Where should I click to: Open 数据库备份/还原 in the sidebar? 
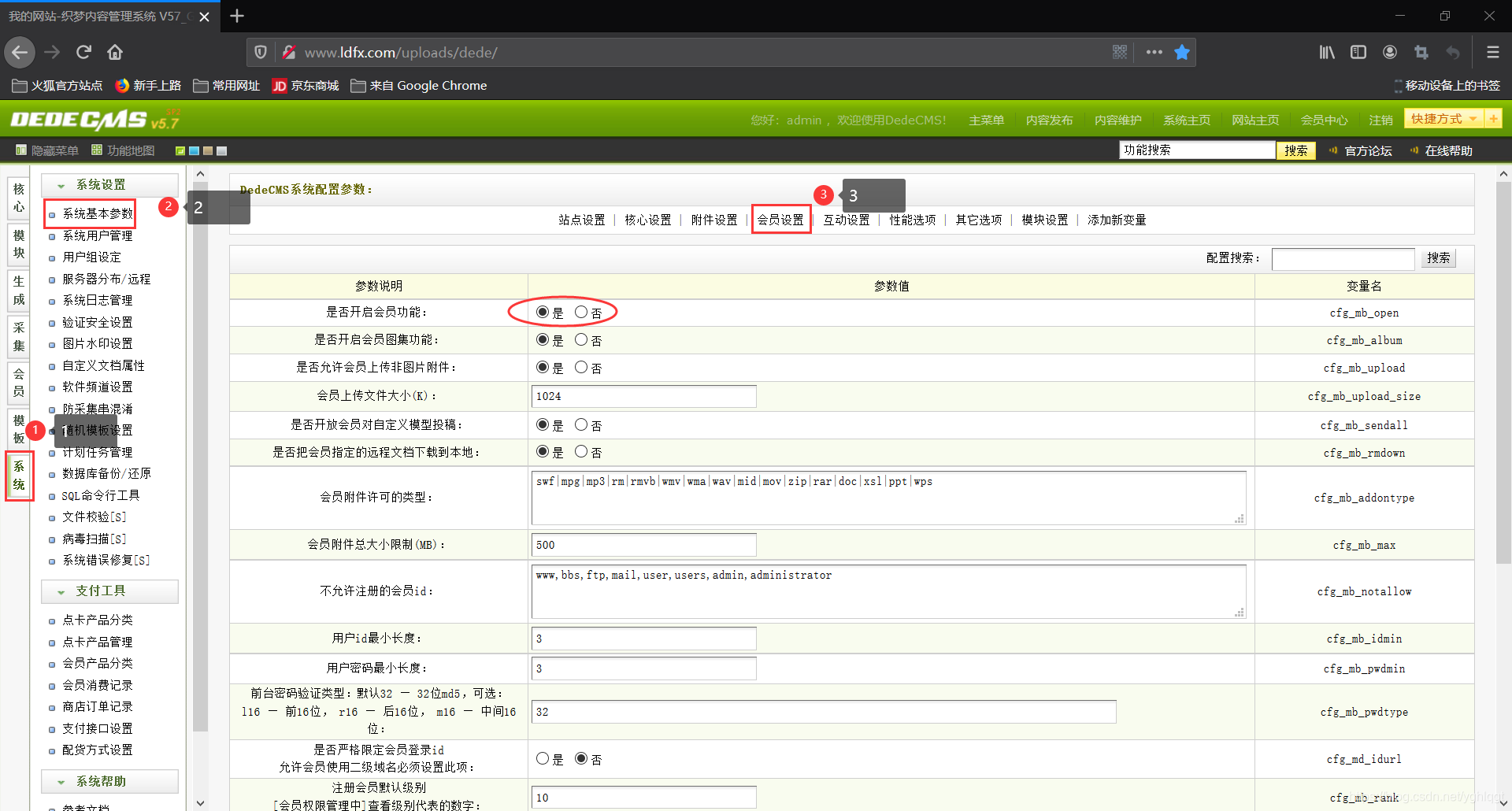(106, 474)
